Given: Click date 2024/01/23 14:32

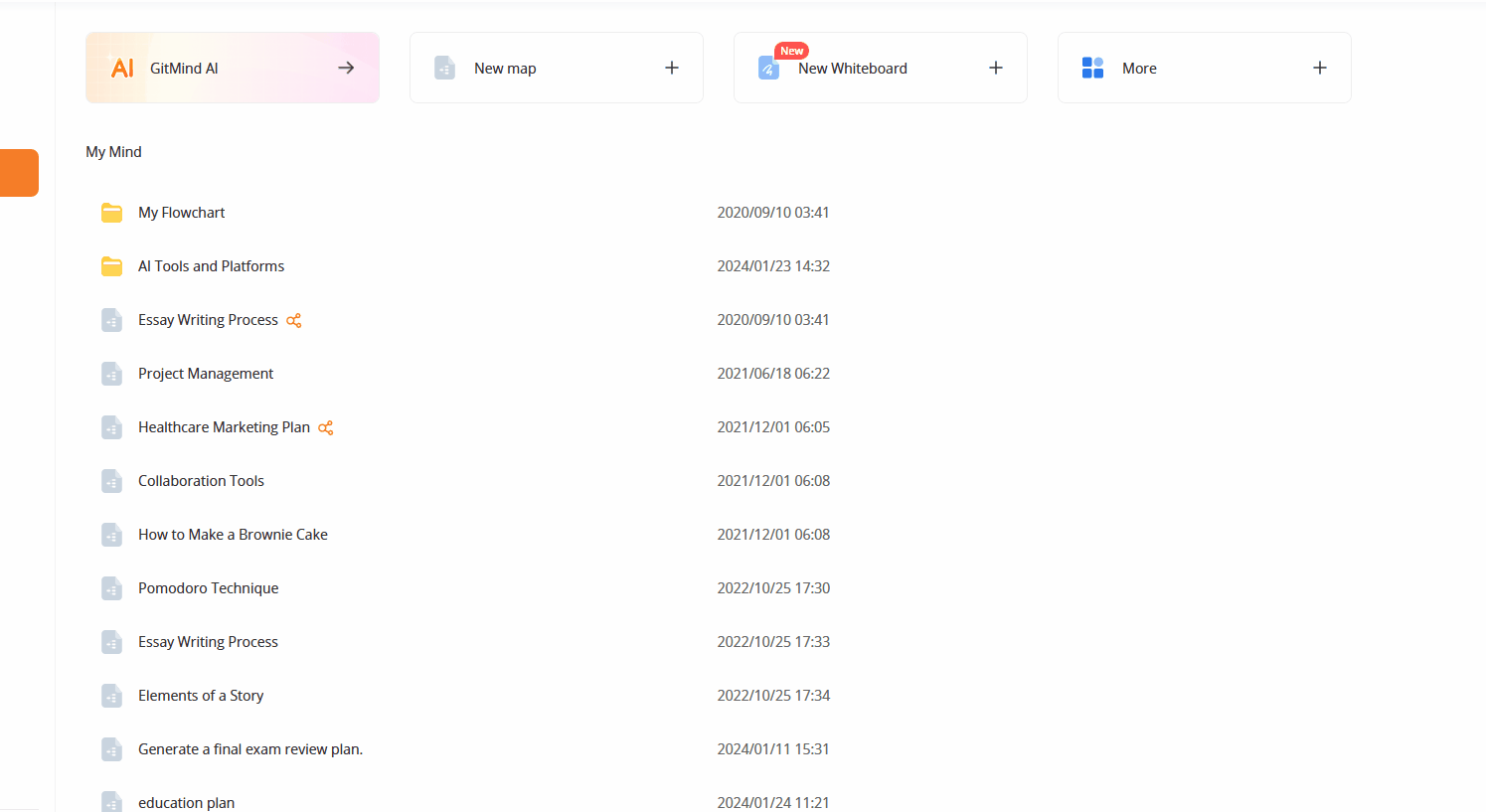Looking at the screenshot, I should [x=773, y=266].
